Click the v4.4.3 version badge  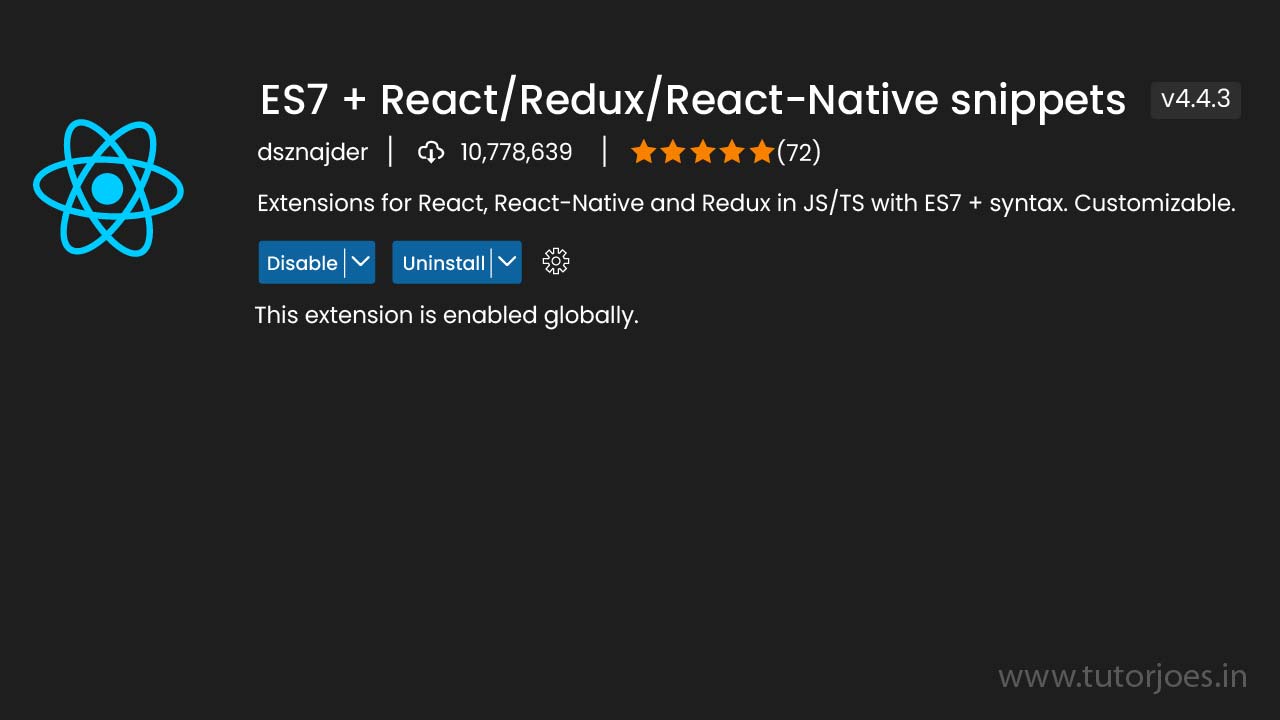[1196, 100]
